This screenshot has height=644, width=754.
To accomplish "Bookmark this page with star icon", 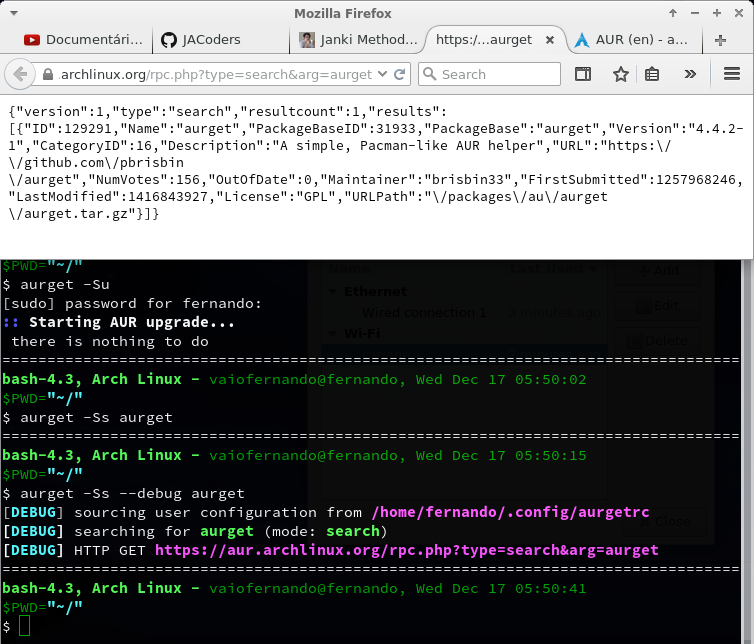I will point(621,74).
